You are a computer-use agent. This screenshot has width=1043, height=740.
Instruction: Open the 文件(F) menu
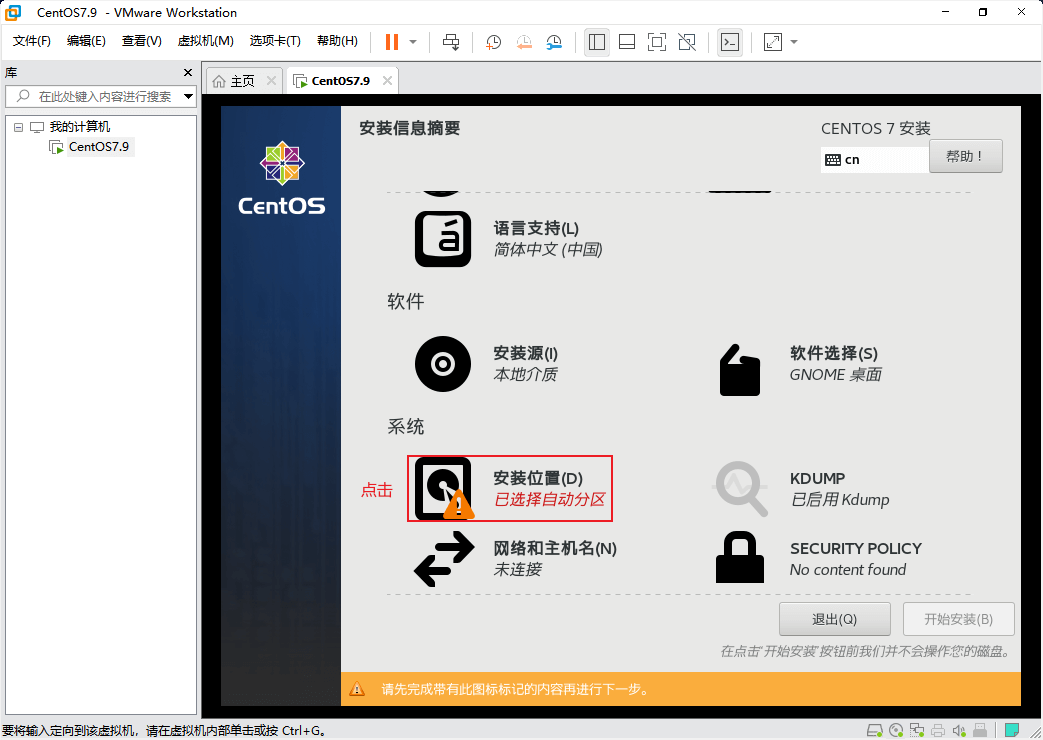click(31, 41)
